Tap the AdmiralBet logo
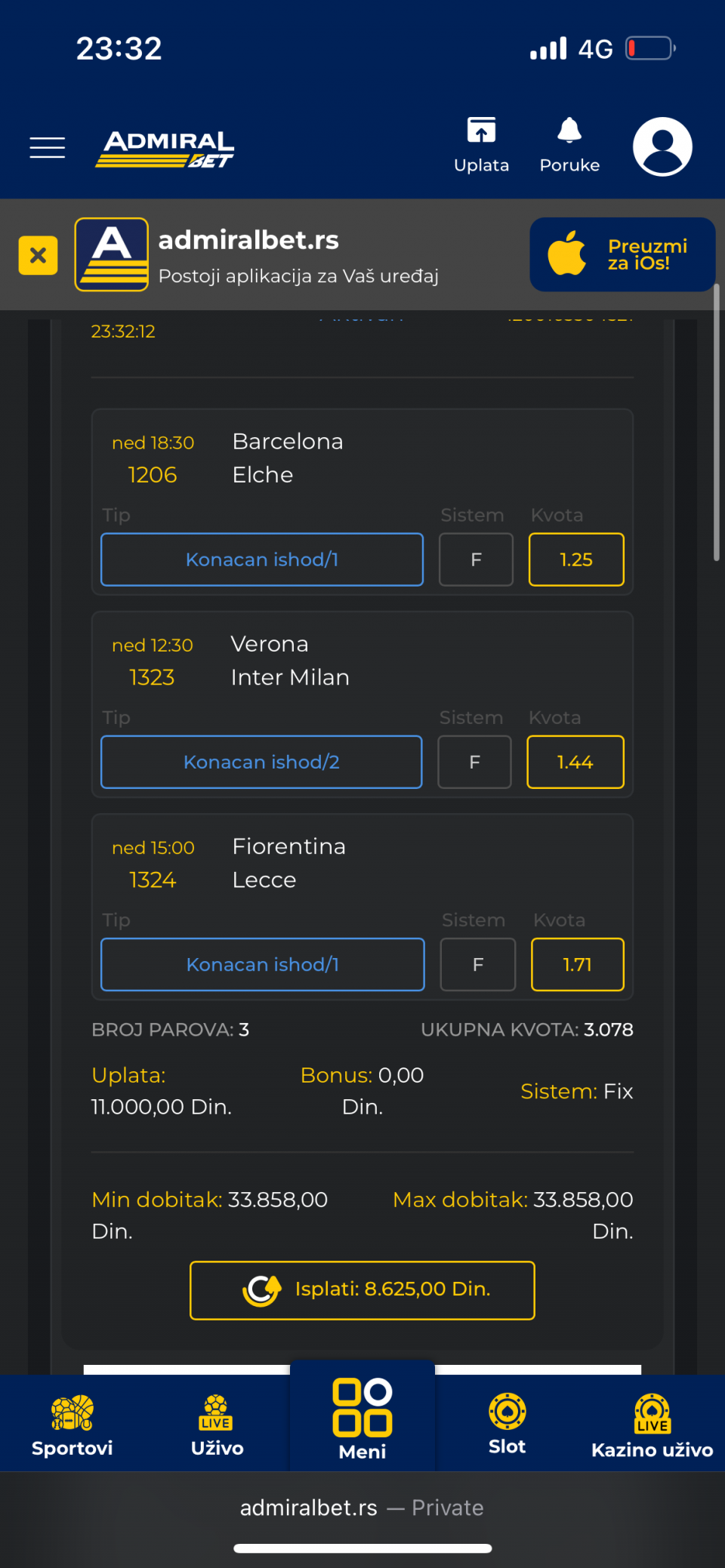725x1568 pixels. tap(165, 149)
